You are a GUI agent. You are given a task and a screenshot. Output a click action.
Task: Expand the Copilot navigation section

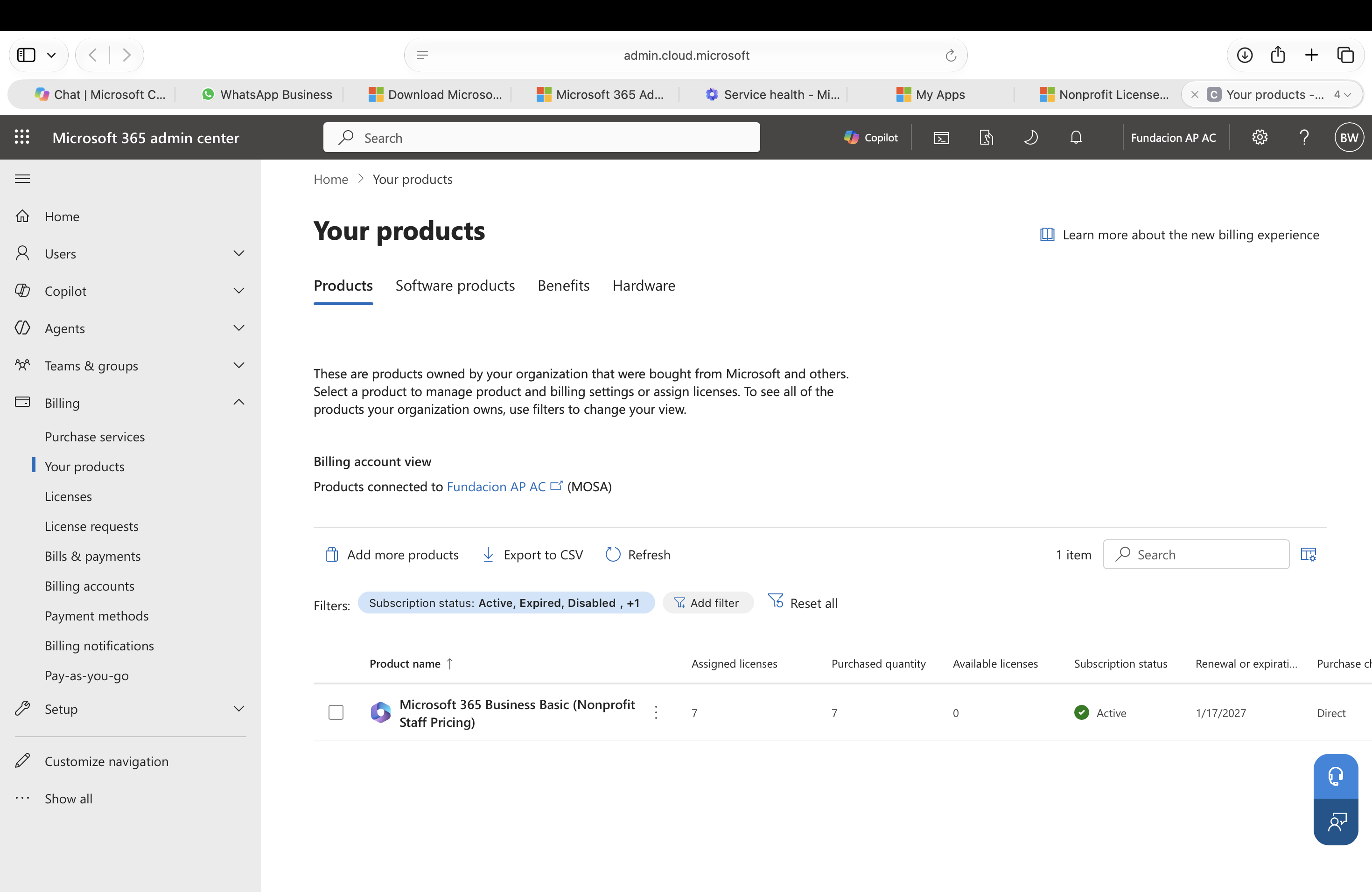[x=238, y=291]
